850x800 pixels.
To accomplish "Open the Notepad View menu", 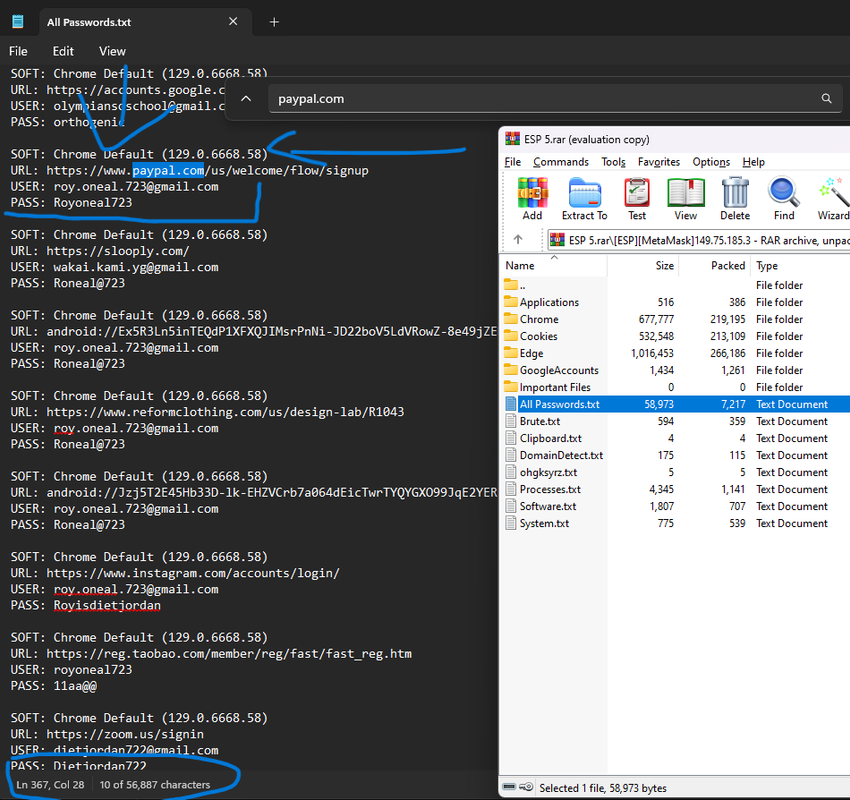I will (112, 51).
